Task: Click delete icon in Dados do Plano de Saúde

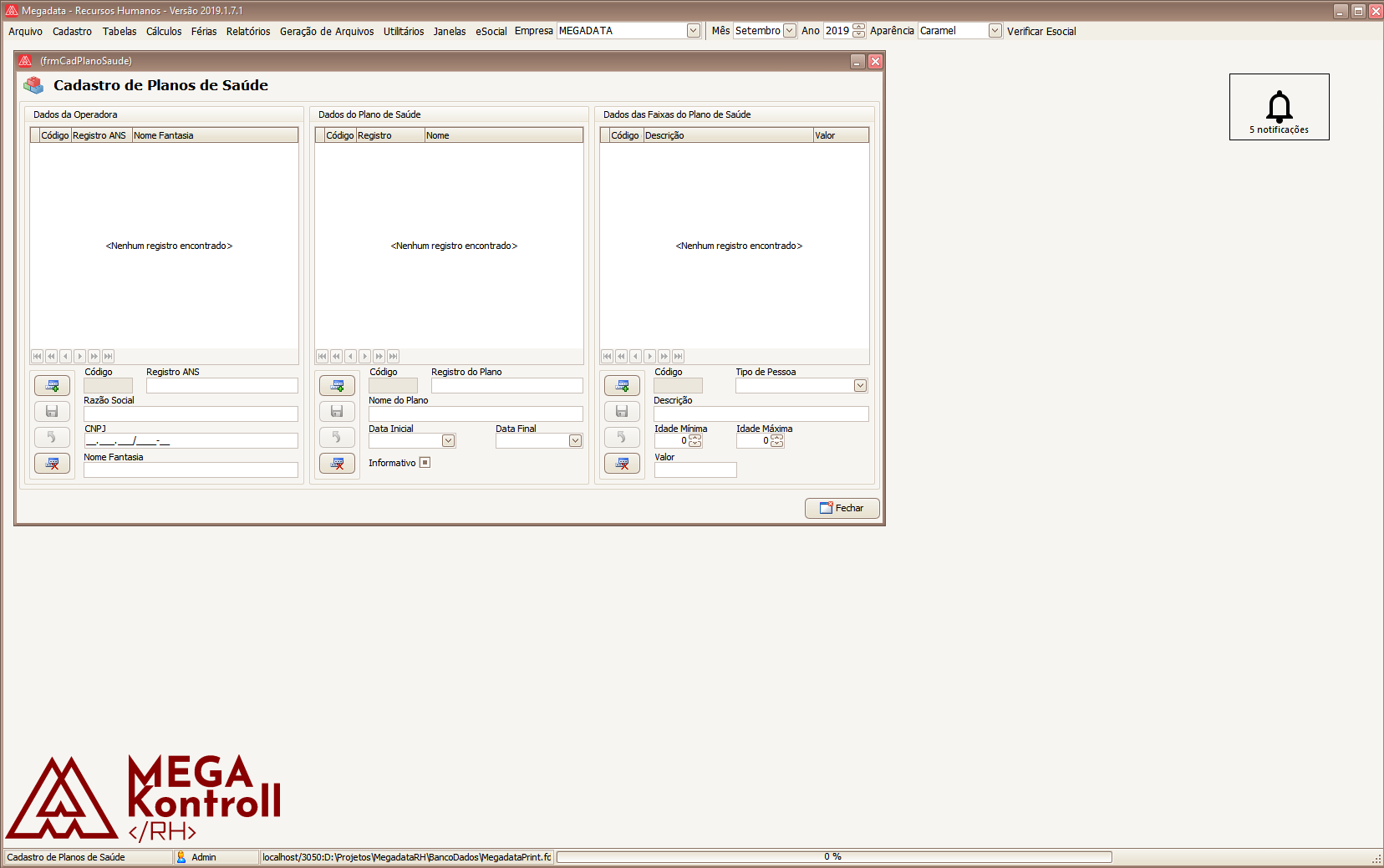Action: pos(337,463)
